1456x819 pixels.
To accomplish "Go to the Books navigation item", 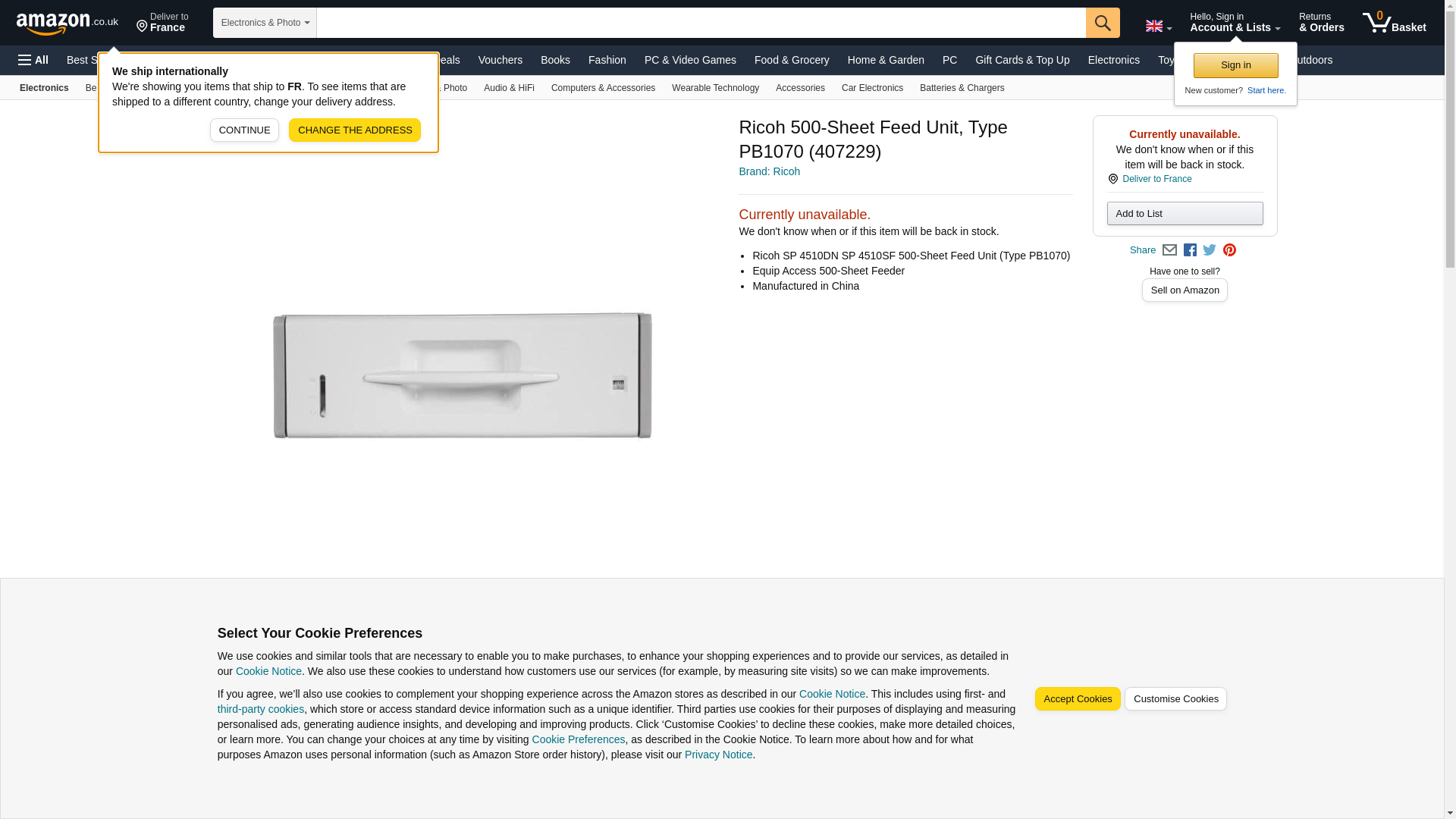I will click(555, 60).
